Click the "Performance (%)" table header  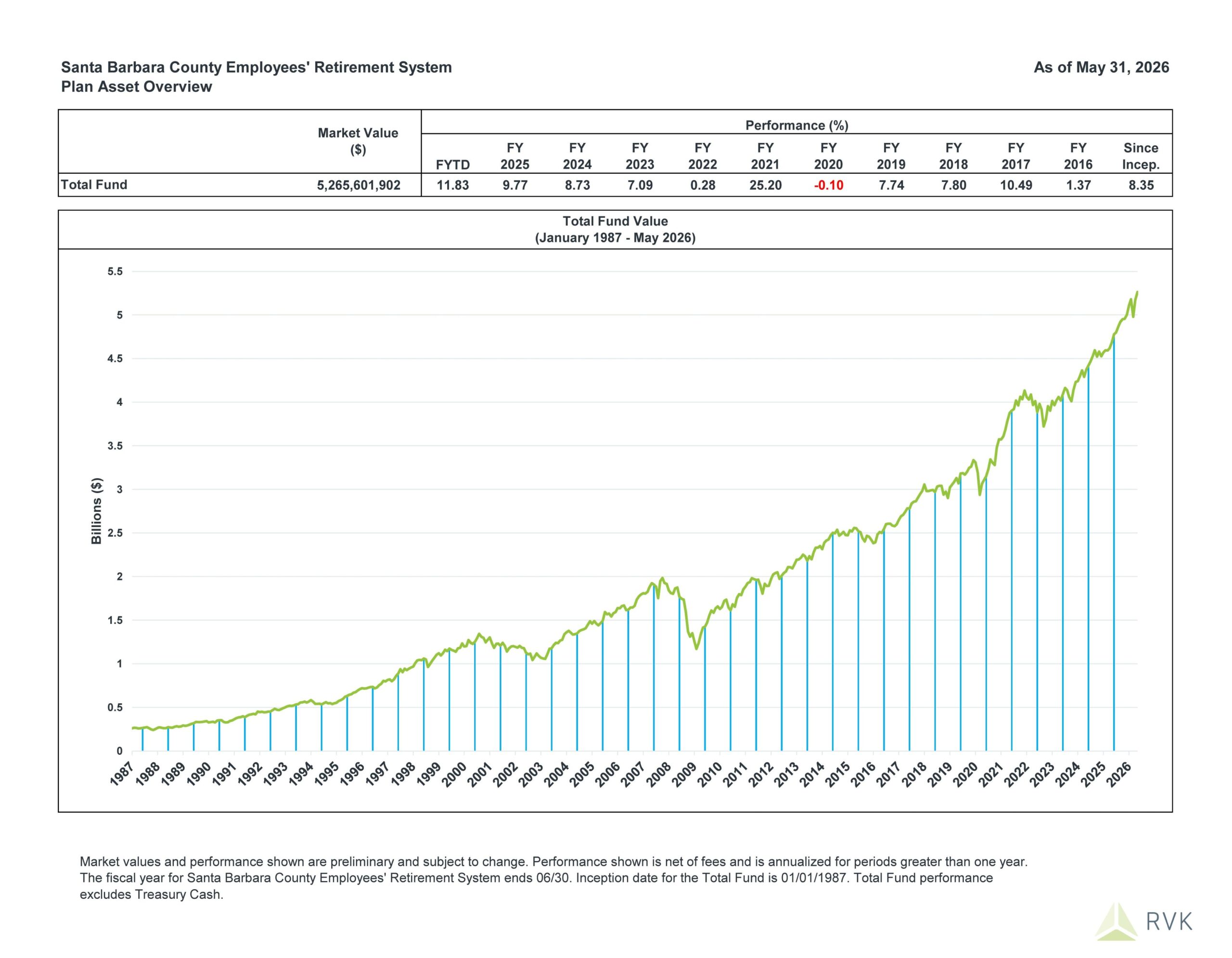pyautogui.click(x=796, y=125)
